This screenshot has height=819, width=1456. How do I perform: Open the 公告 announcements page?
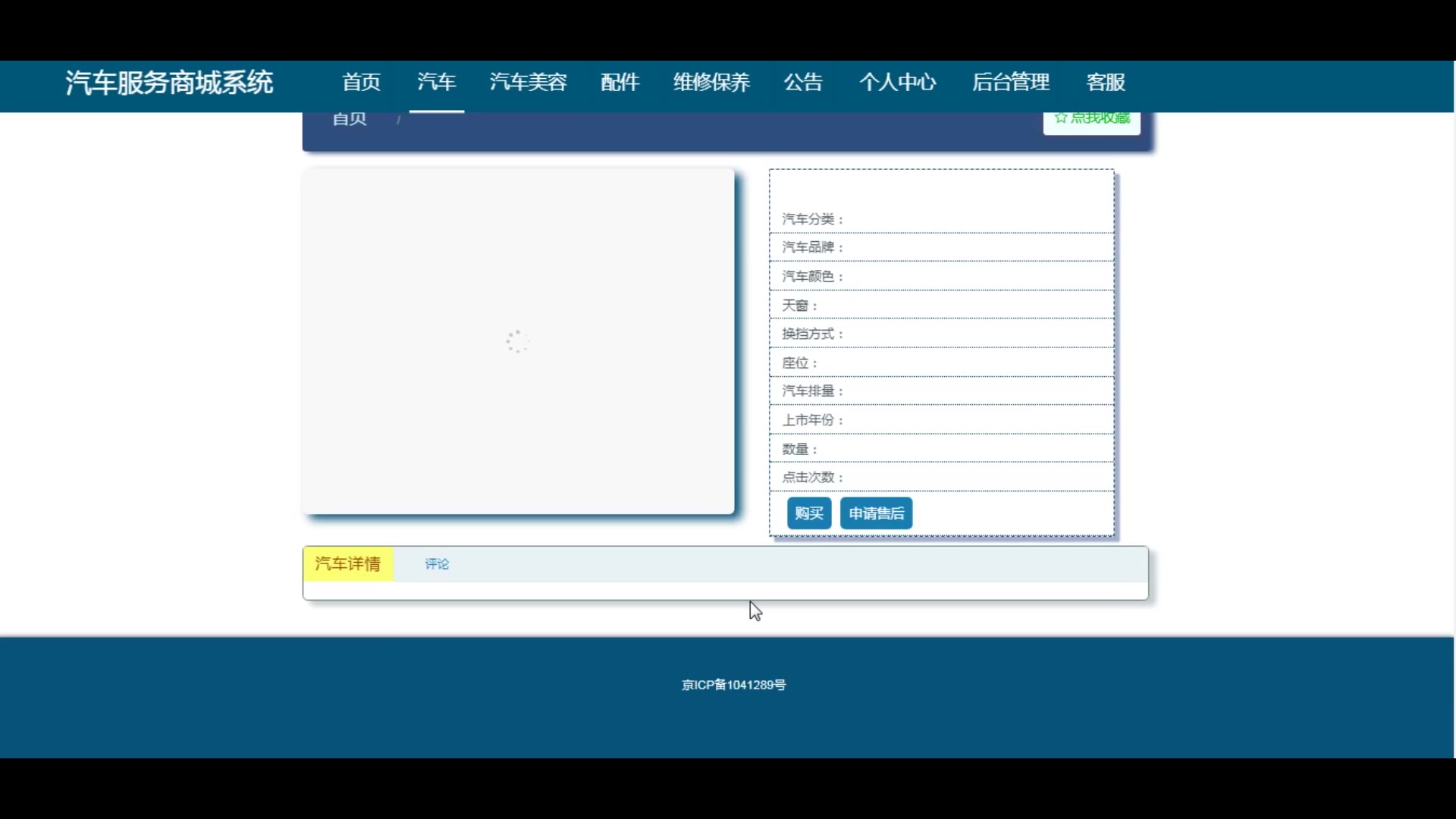[803, 82]
